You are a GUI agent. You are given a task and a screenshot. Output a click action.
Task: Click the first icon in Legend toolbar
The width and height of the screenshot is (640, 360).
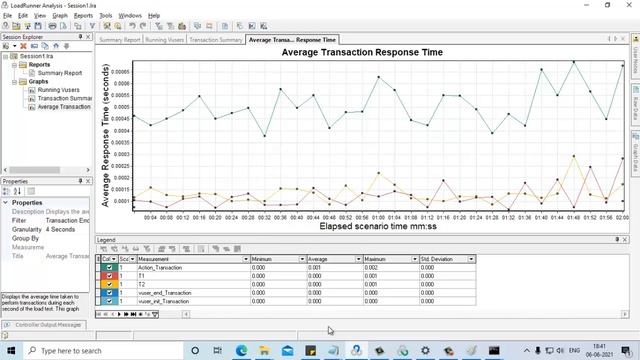[x=104, y=249]
